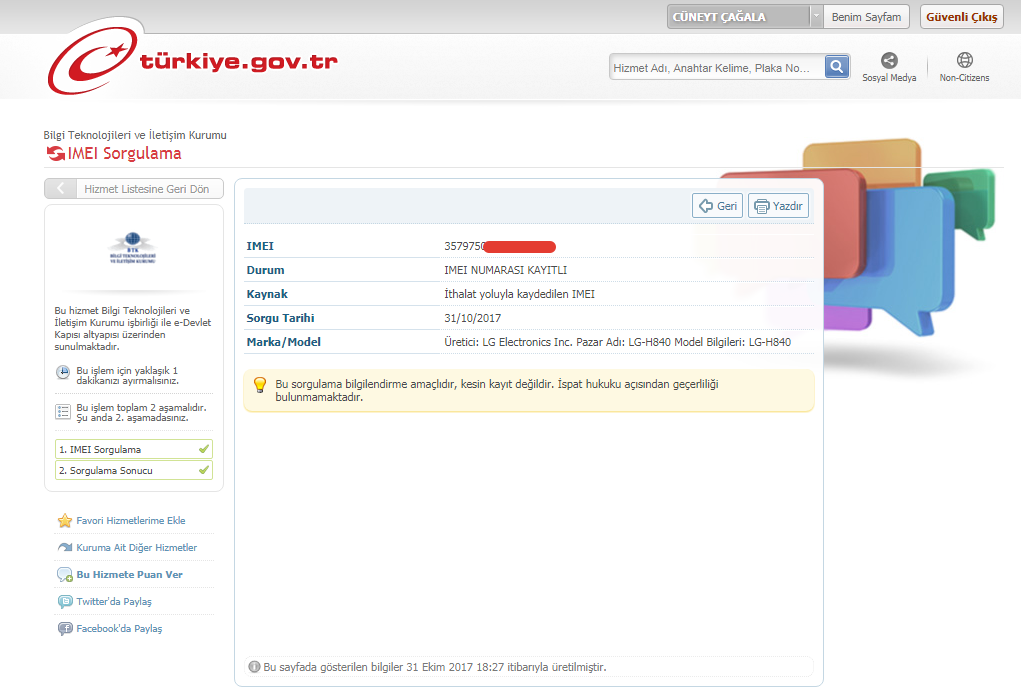Click the IMEI Sorgulama page title
Viewport: 1021px width, 697px height.
(x=124, y=154)
